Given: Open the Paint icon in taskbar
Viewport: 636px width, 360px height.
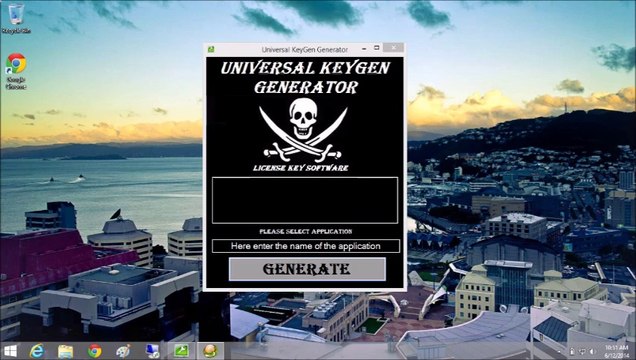Looking at the screenshot, I should click(x=123, y=351).
